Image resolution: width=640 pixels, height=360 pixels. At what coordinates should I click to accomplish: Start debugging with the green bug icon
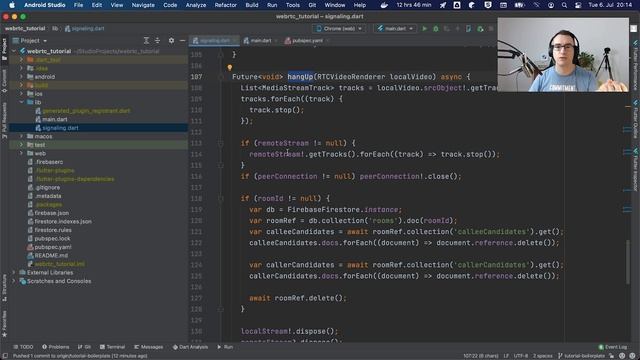[436, 29]
